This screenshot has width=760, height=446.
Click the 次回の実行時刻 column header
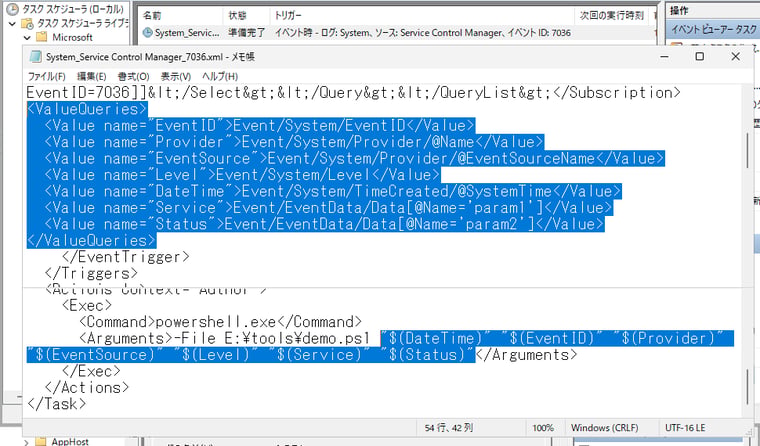click(611, 16)
